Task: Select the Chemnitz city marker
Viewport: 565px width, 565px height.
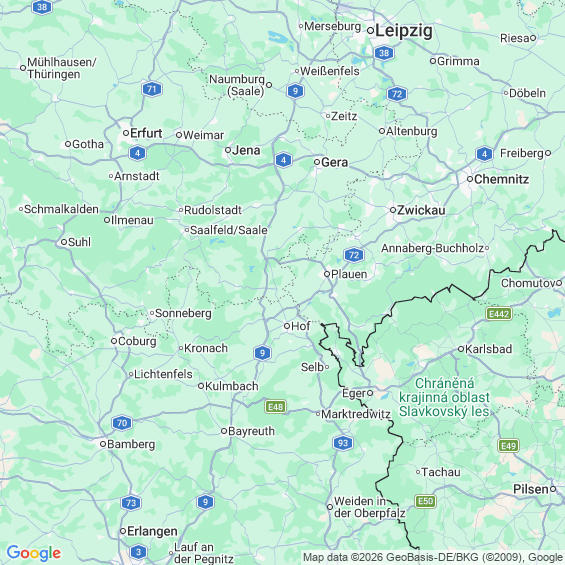Action: pyautogui.click(x=470, y=179)
